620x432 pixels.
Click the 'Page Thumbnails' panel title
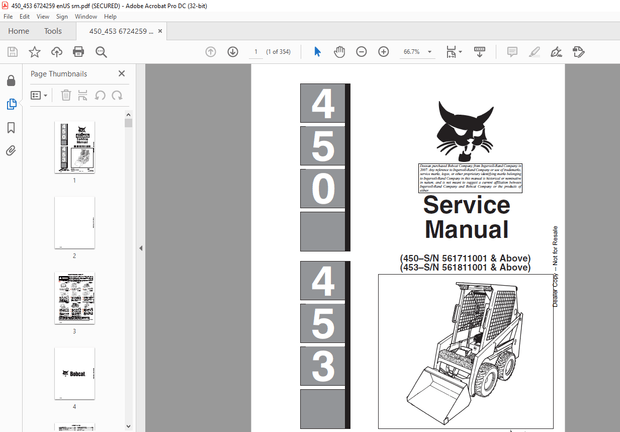point(59,74)
